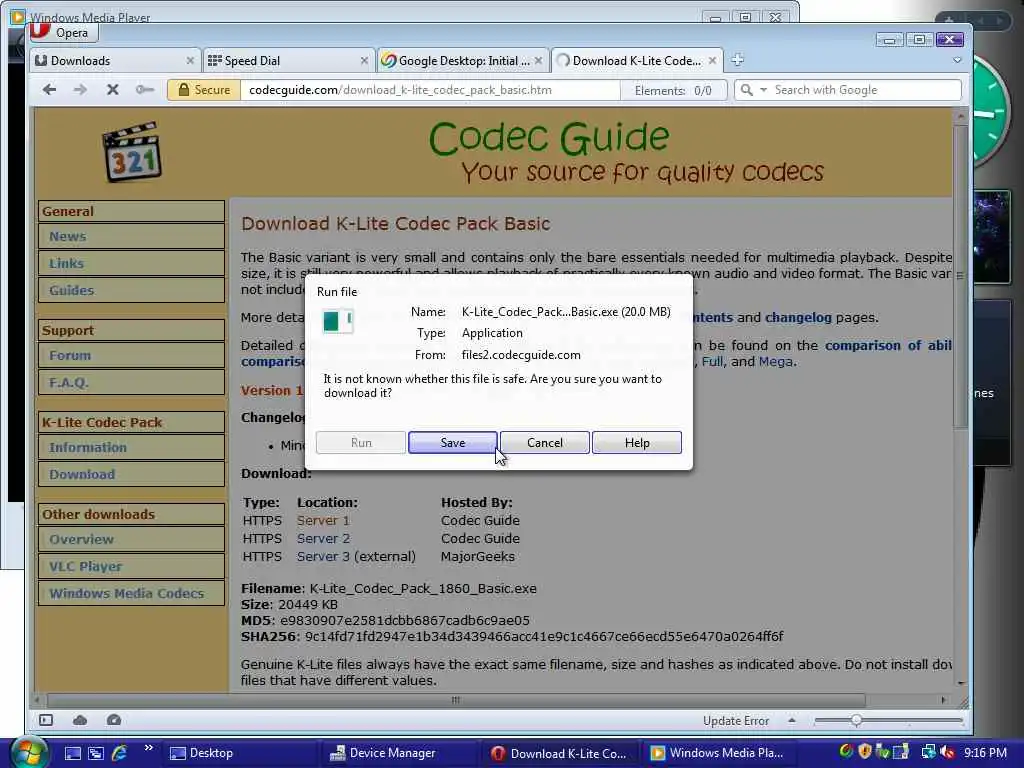Screen dimensions: 1024x768
Task: Click the Switch between windows icon
Action: click(x=96, y=753)
